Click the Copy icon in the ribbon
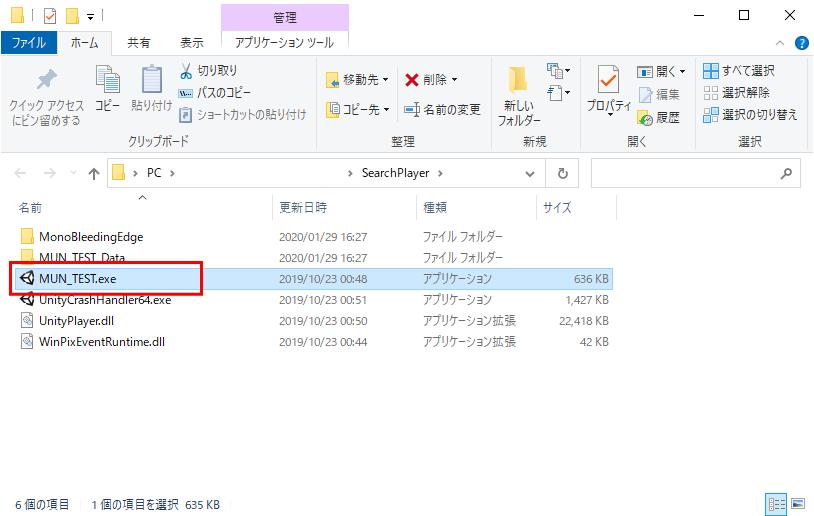This screenshot has width=814, height=516. 107,81
